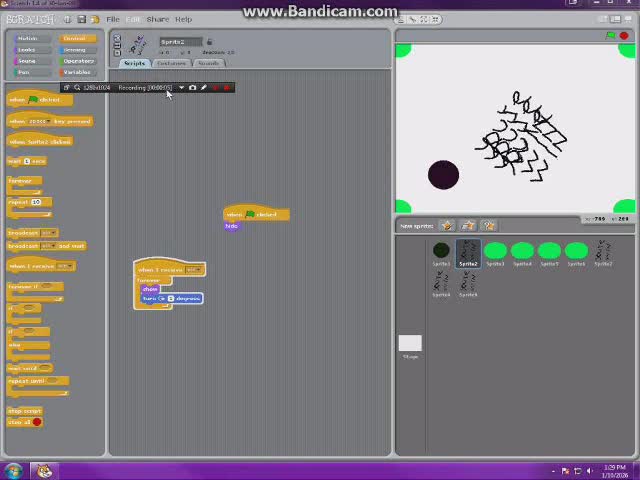Select the delete scissors tool above stage
The height and width of the screenshot is (480, 640).
pyautogui.click(x=413, y=19)
